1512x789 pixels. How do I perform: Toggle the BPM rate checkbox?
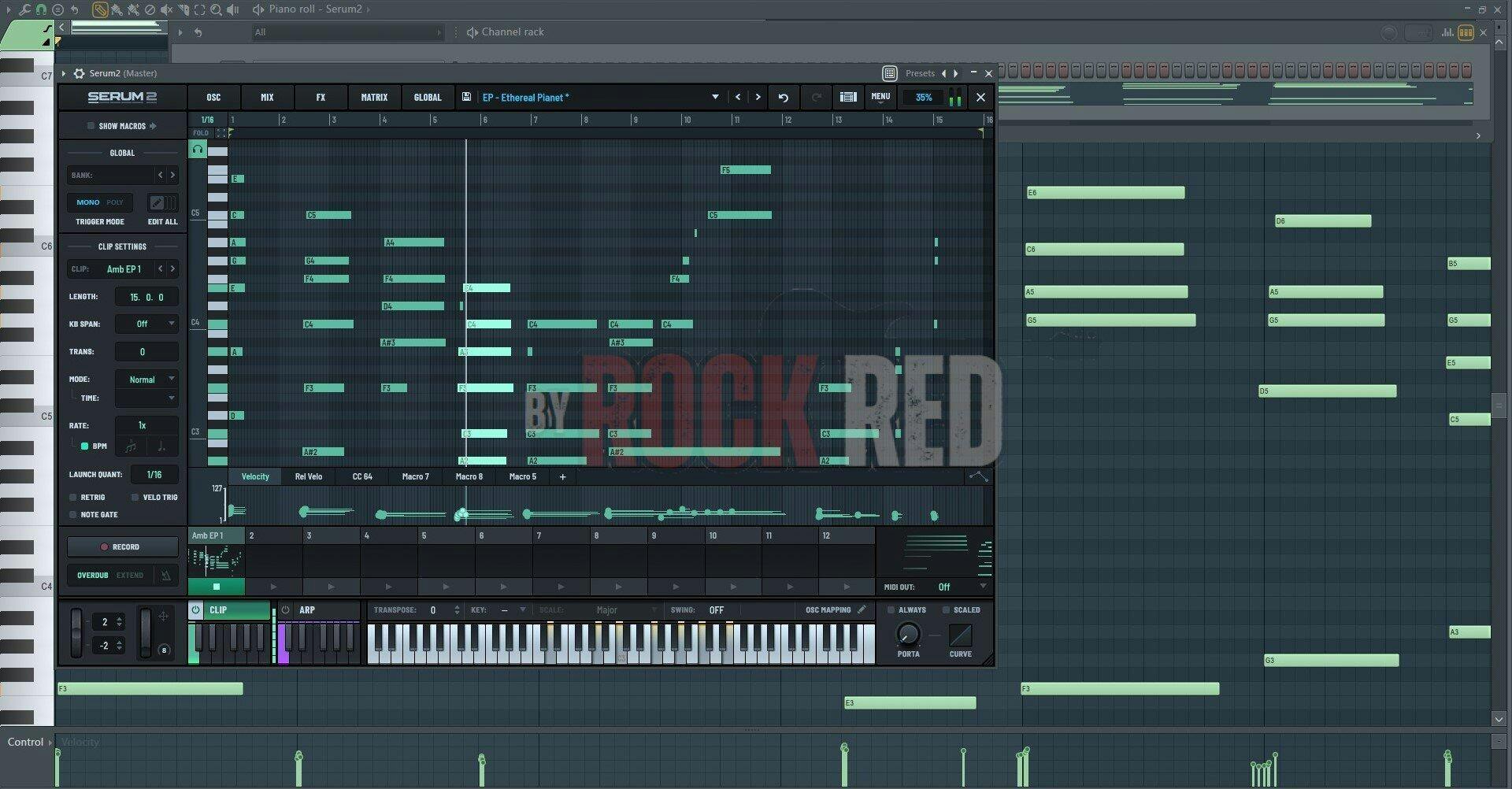point(84,446)
